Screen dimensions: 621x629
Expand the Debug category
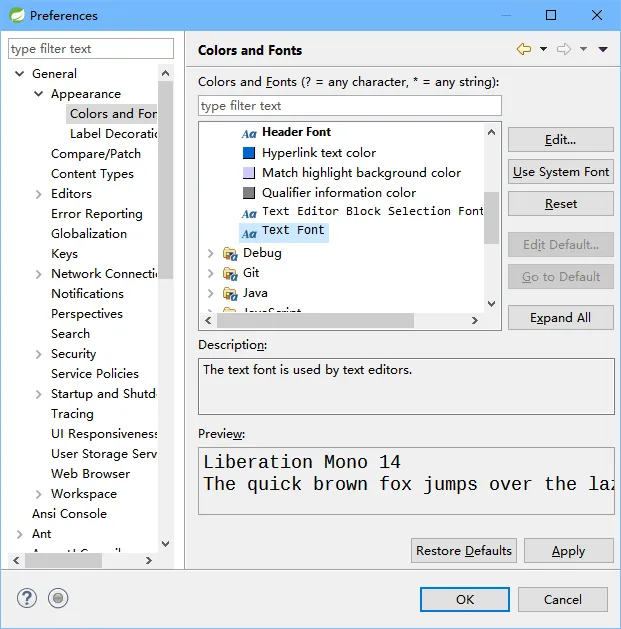click(211, 254)
